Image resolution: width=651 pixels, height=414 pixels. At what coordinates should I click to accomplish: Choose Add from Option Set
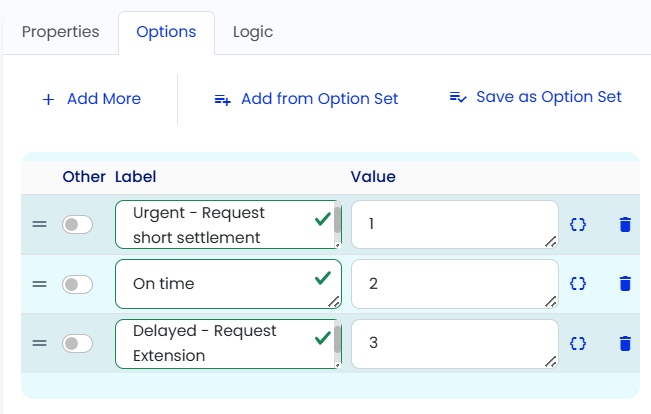306,99
